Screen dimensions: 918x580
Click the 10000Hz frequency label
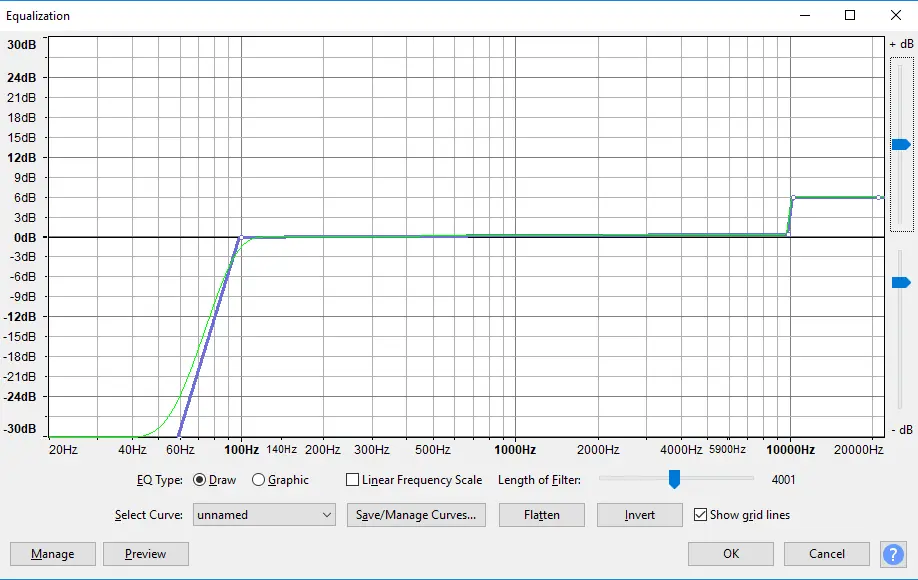tap(790, 449)
